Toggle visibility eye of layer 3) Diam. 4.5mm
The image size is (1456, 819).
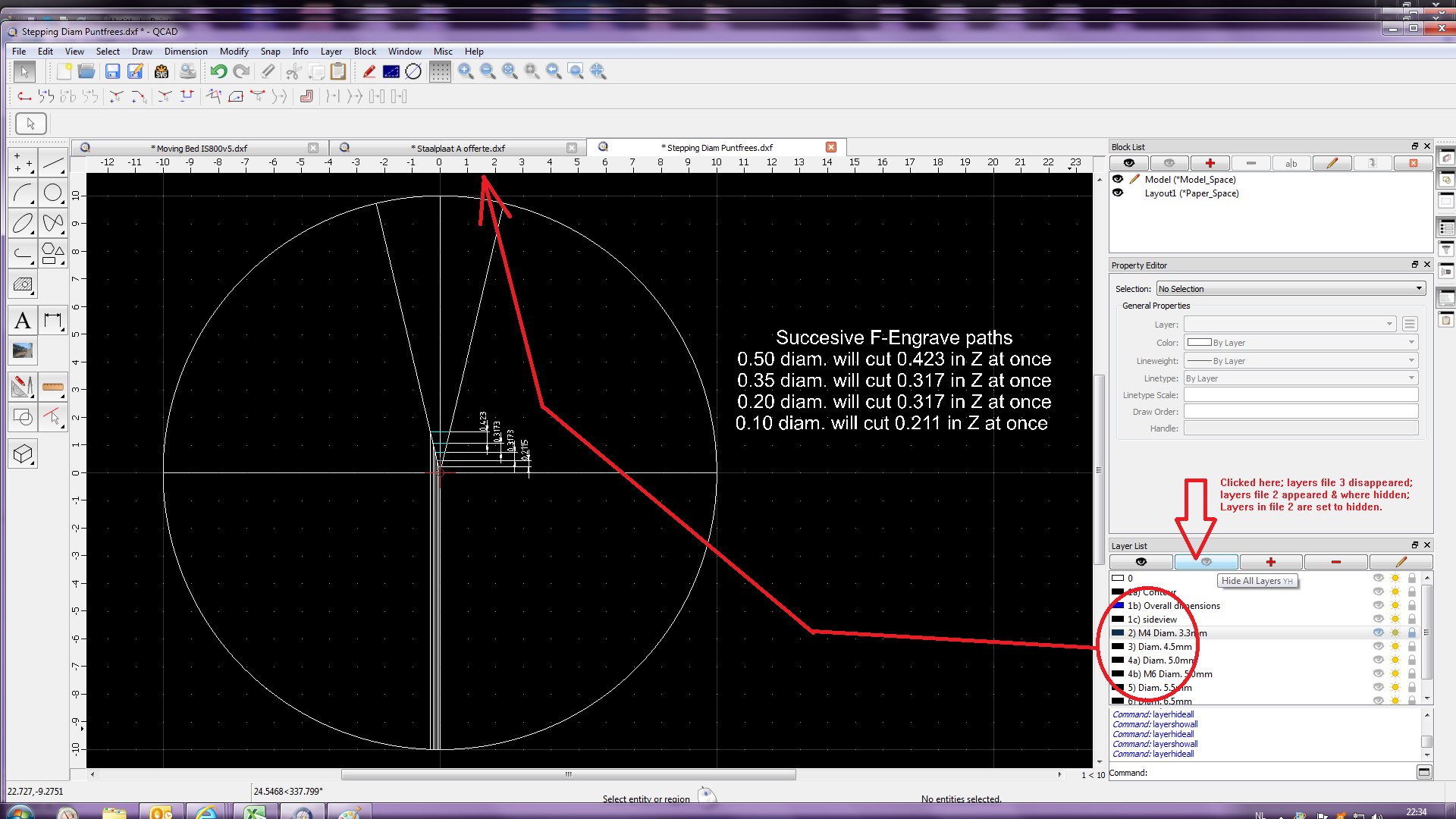click(x=1378, y=647)
